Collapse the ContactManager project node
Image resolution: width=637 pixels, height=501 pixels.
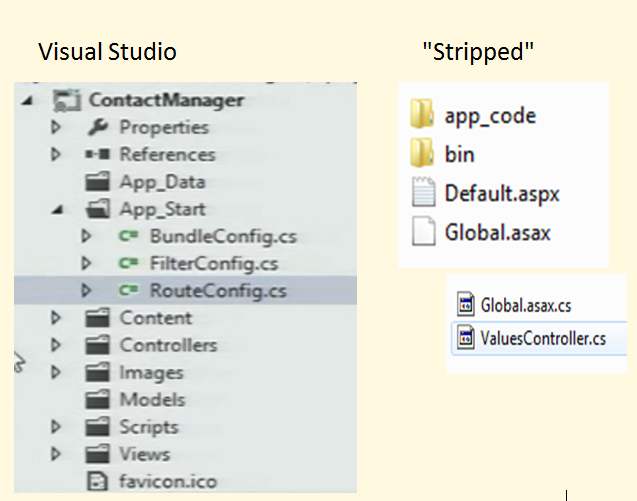pyautogui.click(x=24, y=100)
